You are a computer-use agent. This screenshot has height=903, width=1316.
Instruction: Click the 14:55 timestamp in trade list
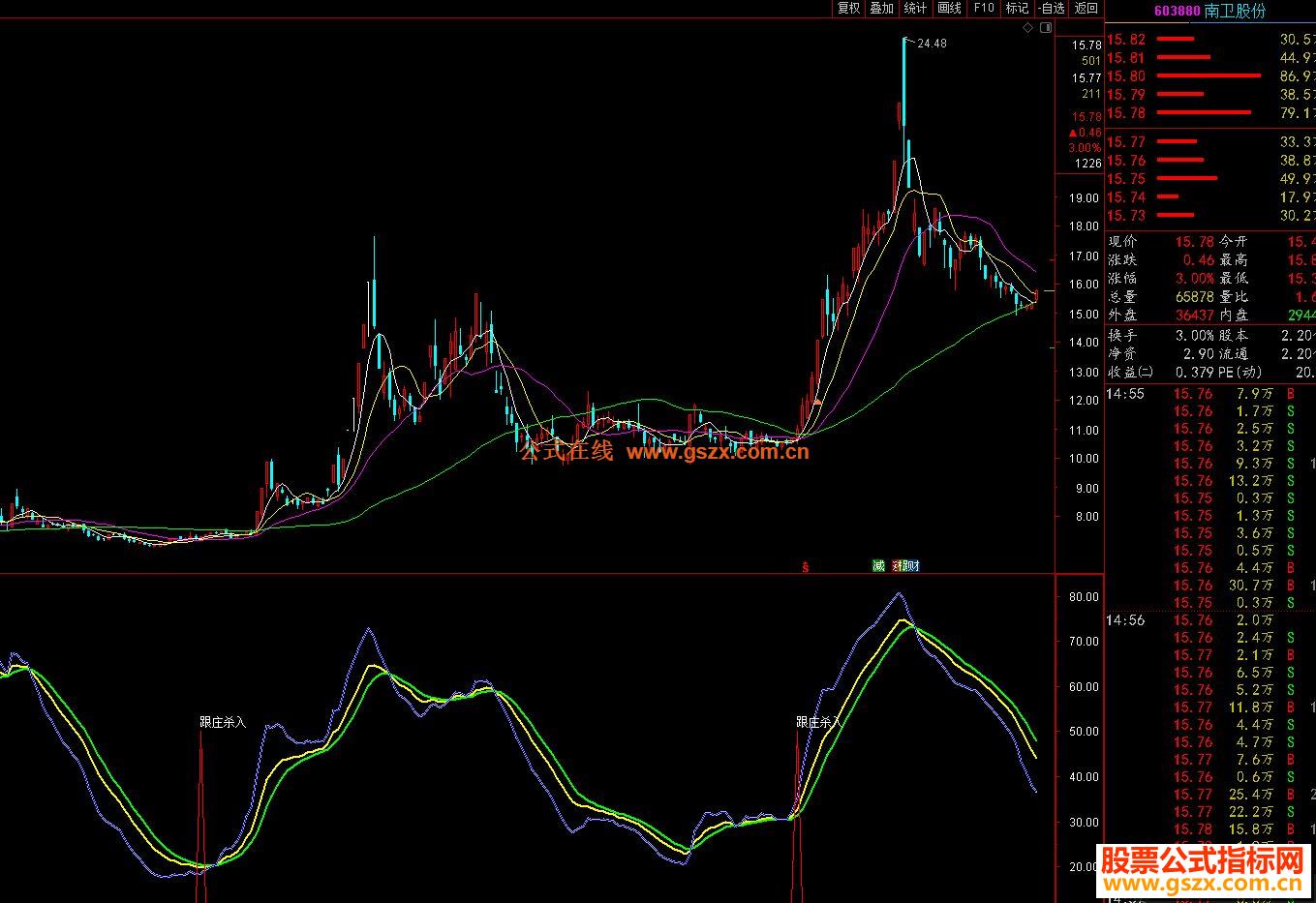[1126, 394]
